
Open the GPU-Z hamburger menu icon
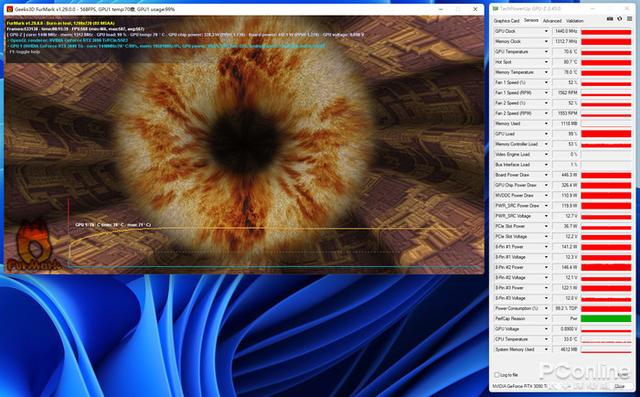[629, 19]
